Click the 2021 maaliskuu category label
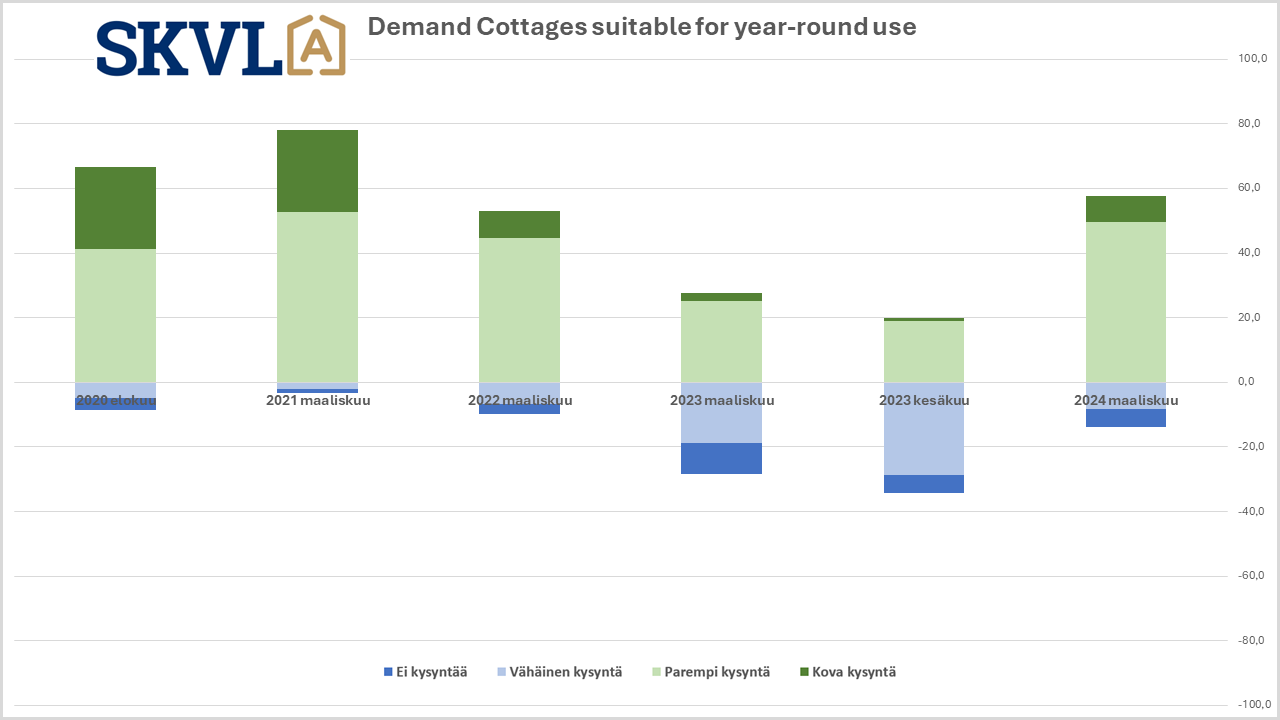The image size is (1280, 720). [317, 401]
